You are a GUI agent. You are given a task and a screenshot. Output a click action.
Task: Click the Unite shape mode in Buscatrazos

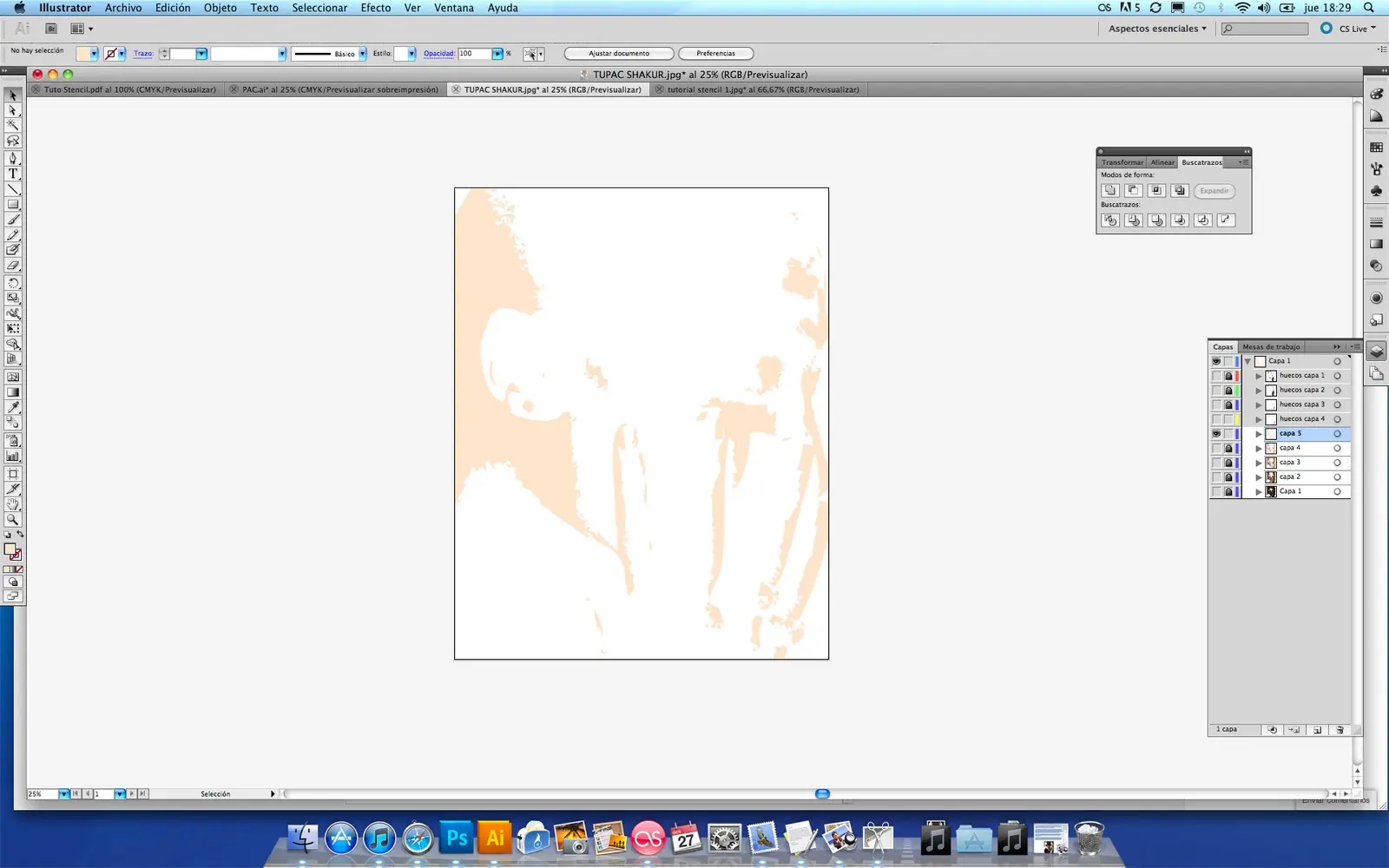tap(1110, 190)
